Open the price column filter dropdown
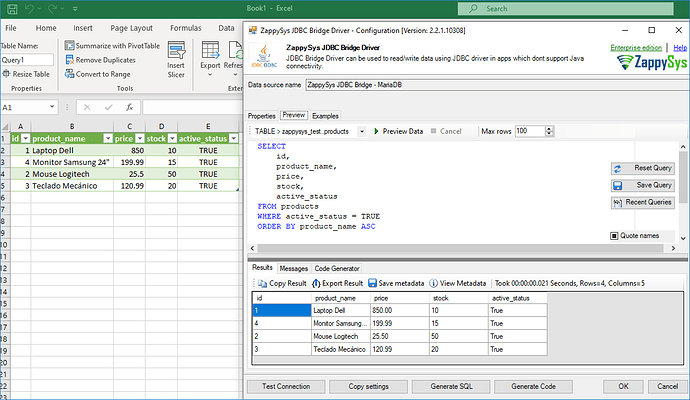The height and width of the screenshot is (400, 690). [140, 139]
